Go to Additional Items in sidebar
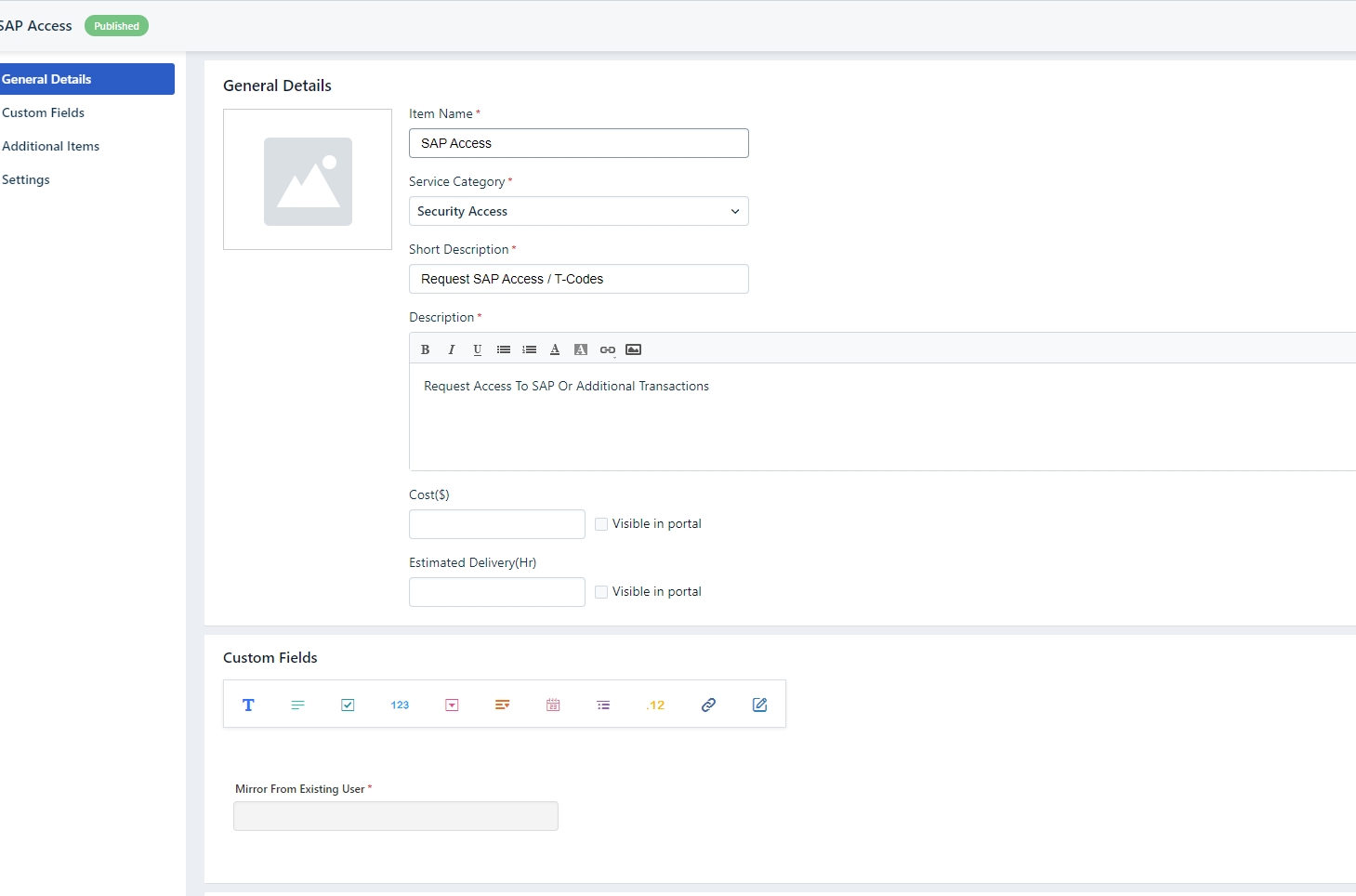The width and height of the screenshot is (1356, 896). [50, 146]
